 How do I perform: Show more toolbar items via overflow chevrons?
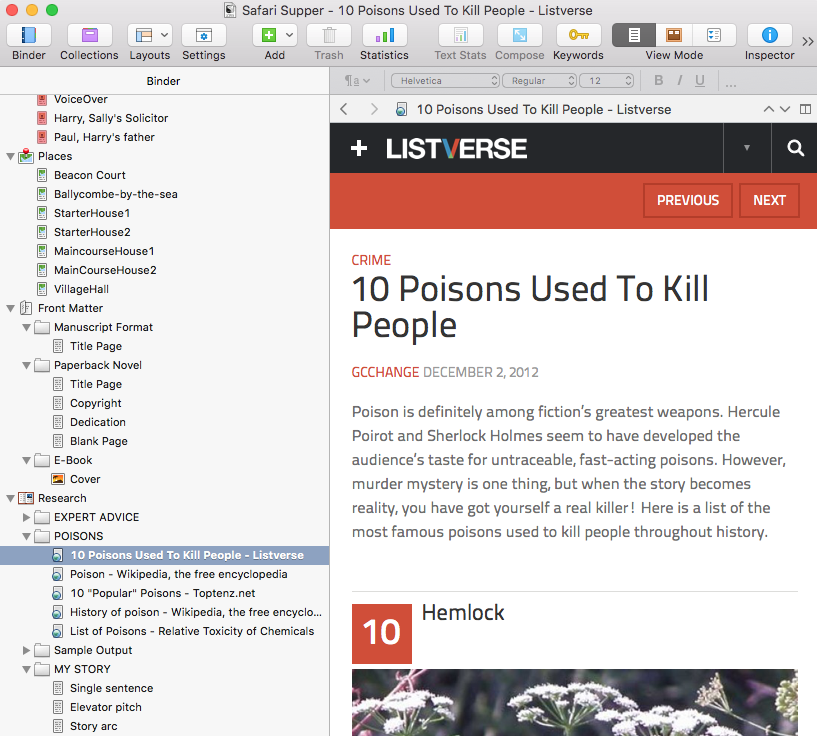tap(808, 42)
